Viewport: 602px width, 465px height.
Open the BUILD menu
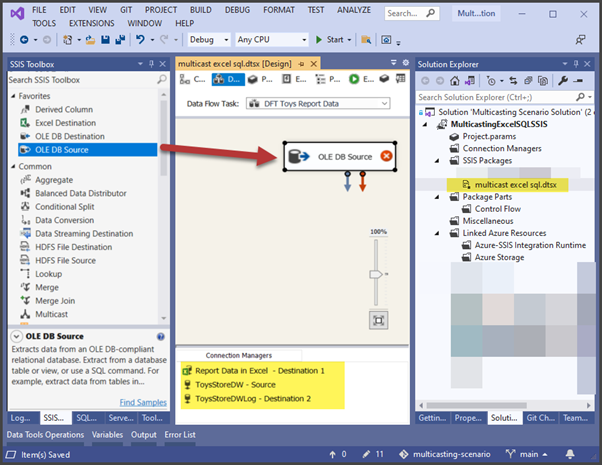click(200, 10)
